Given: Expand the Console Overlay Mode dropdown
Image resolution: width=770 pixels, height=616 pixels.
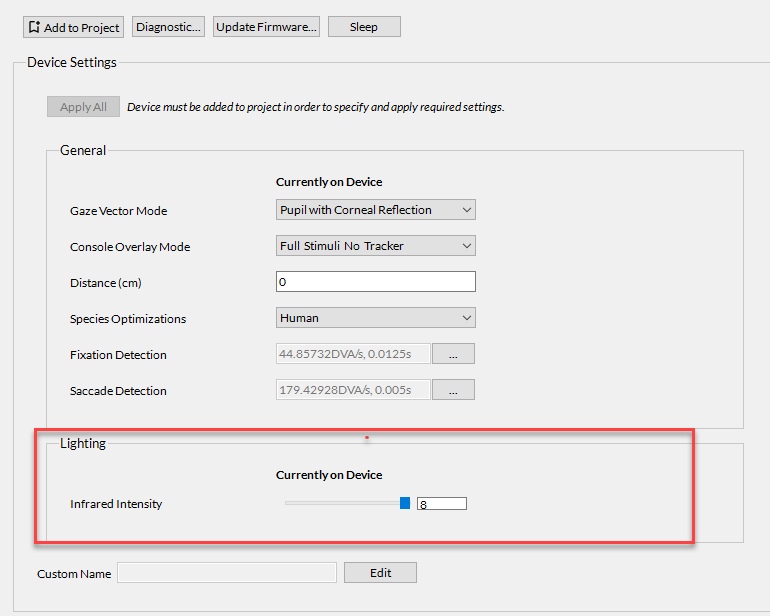Looking at the screenshot, I should [375, 246].
